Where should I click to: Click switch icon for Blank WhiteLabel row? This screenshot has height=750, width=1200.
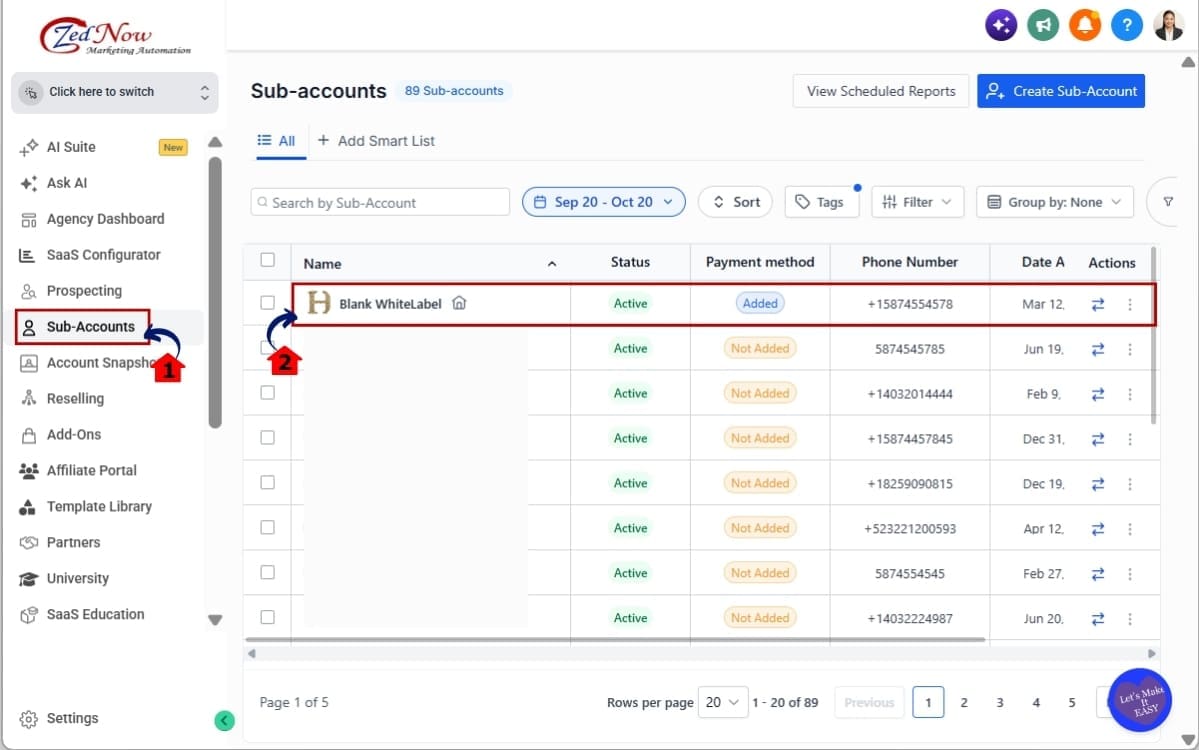click(x=1098, y=304)
